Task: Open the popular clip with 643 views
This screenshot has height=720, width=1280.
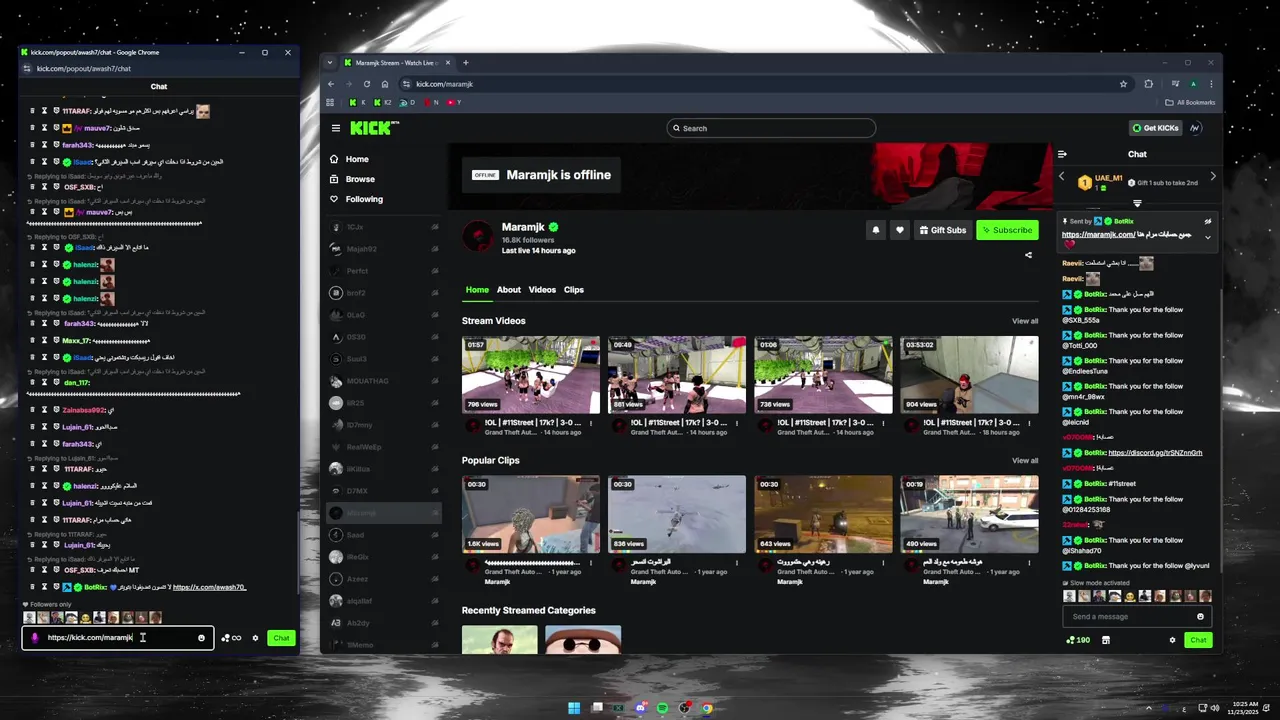Action: click(823, 514)
